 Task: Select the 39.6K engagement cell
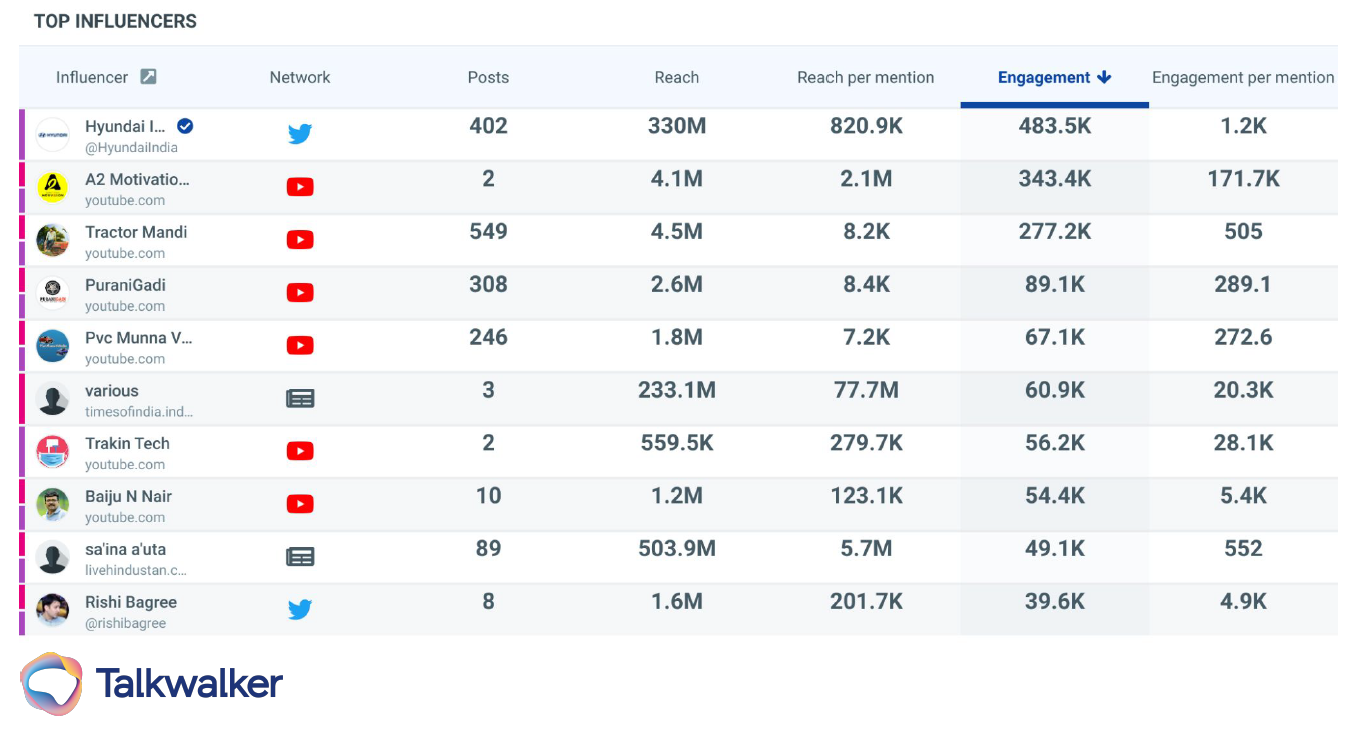point(1054,601)
